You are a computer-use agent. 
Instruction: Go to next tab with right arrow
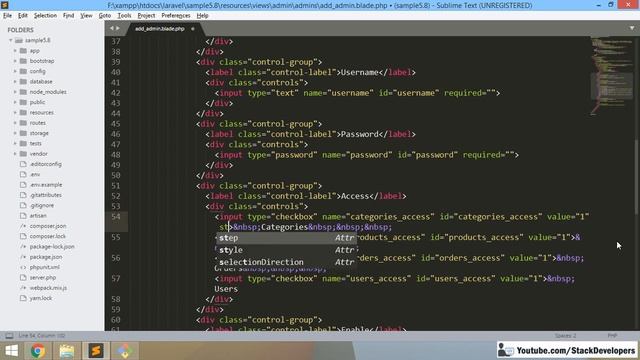[118, 28]
